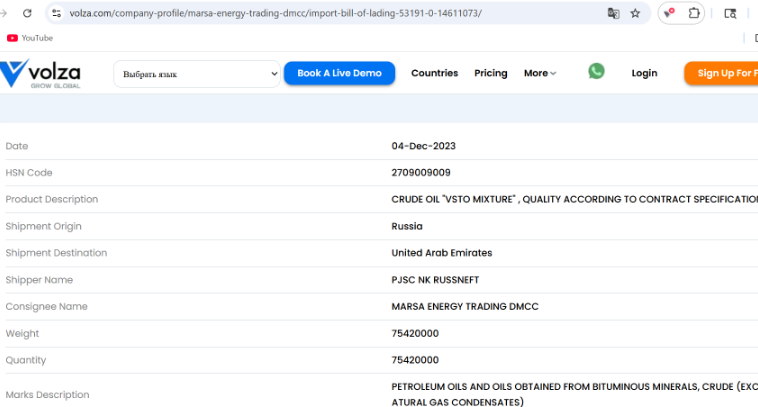Click the Marks Description label

(x=47, y=394)
